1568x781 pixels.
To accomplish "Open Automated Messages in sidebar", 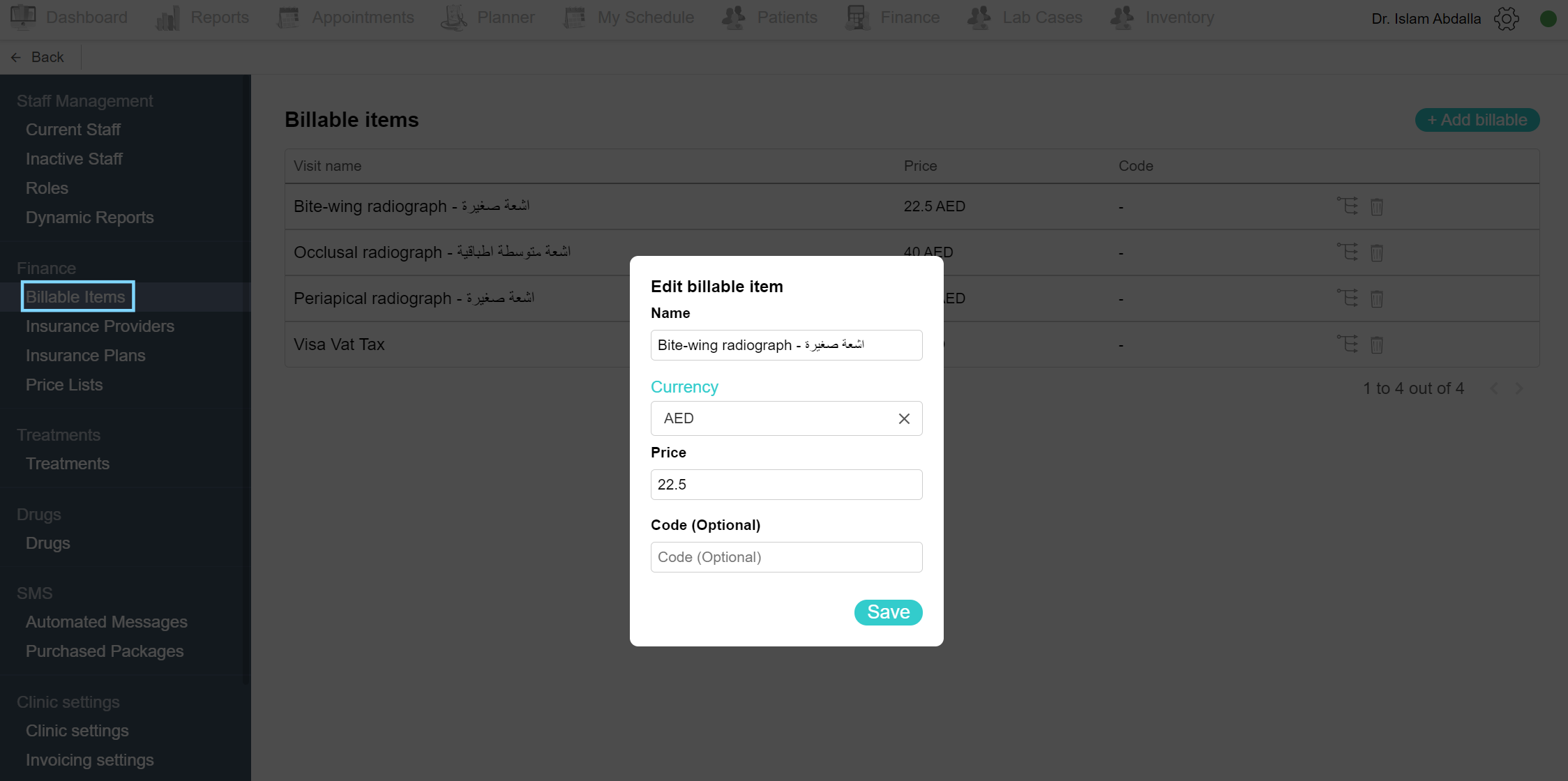I will [x=106, y=622].
